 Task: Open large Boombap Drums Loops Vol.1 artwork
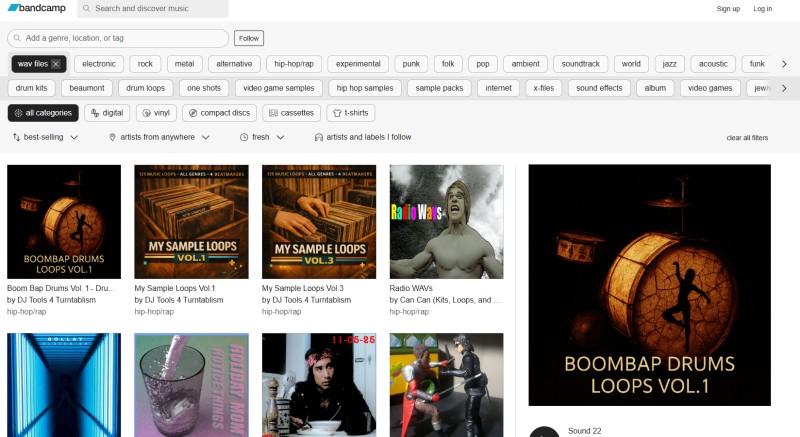click(x=649, y=285)
